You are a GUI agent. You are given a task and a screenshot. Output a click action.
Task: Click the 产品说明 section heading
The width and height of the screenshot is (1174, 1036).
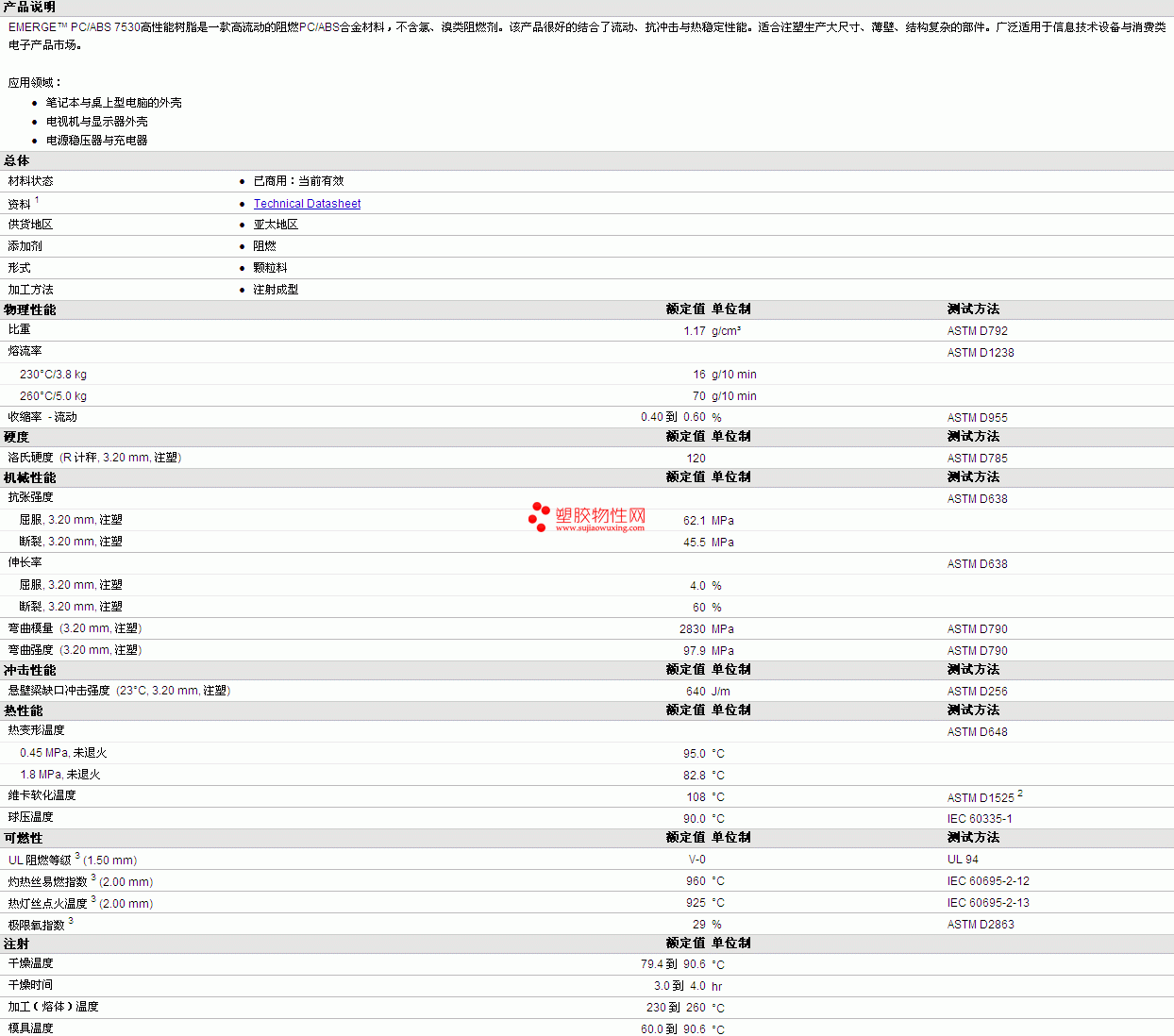click(29, 8)
